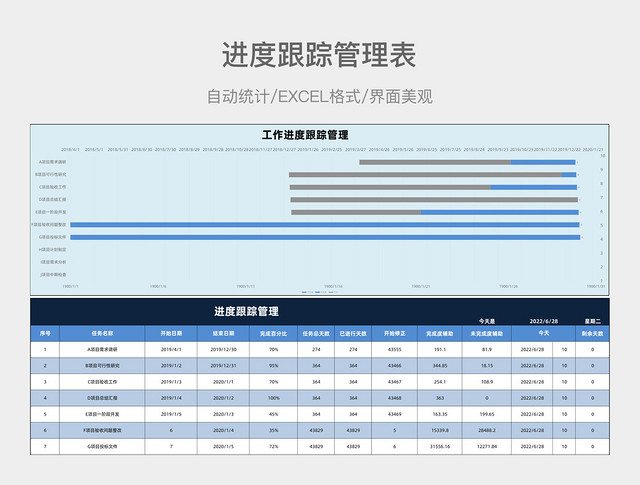Select the 序号 column header
The height and width of the screenshot is (485, 640).
tap(45, 334)
